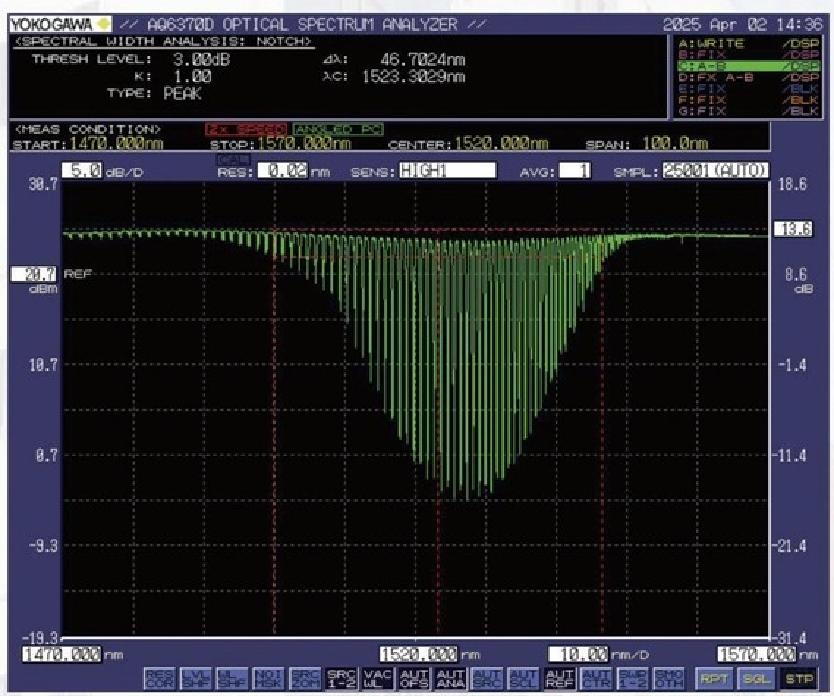The width and height of the screenshot is (834, 696).
Task: Edit the 1470.000 nm start wavelength axis field
Action: 61,654
